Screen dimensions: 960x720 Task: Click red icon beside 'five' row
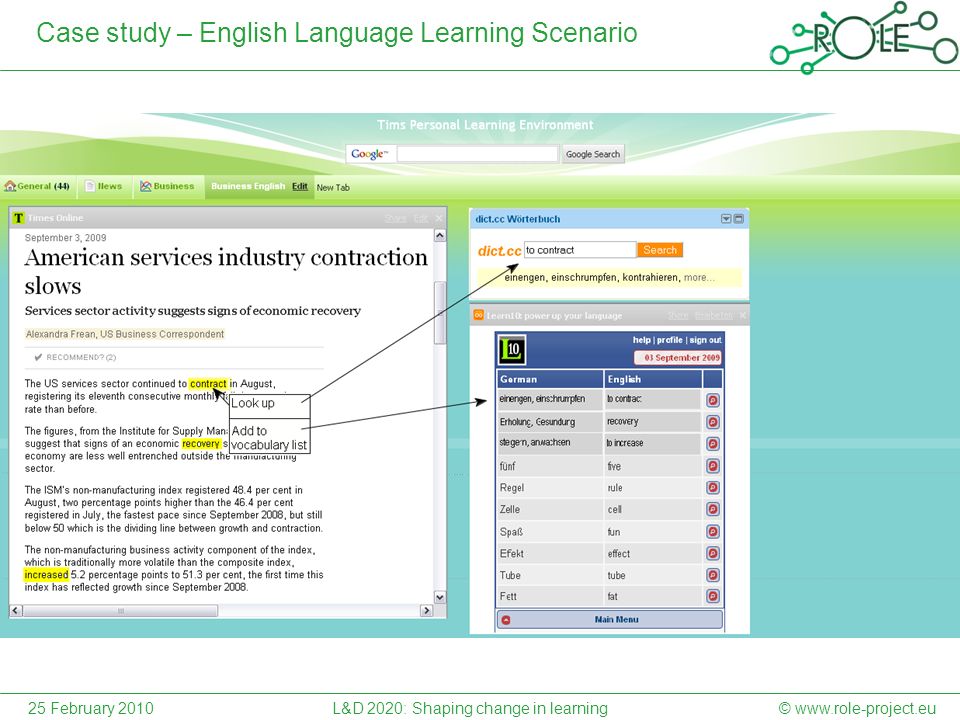pyautogui.click(x=713, y=466)
